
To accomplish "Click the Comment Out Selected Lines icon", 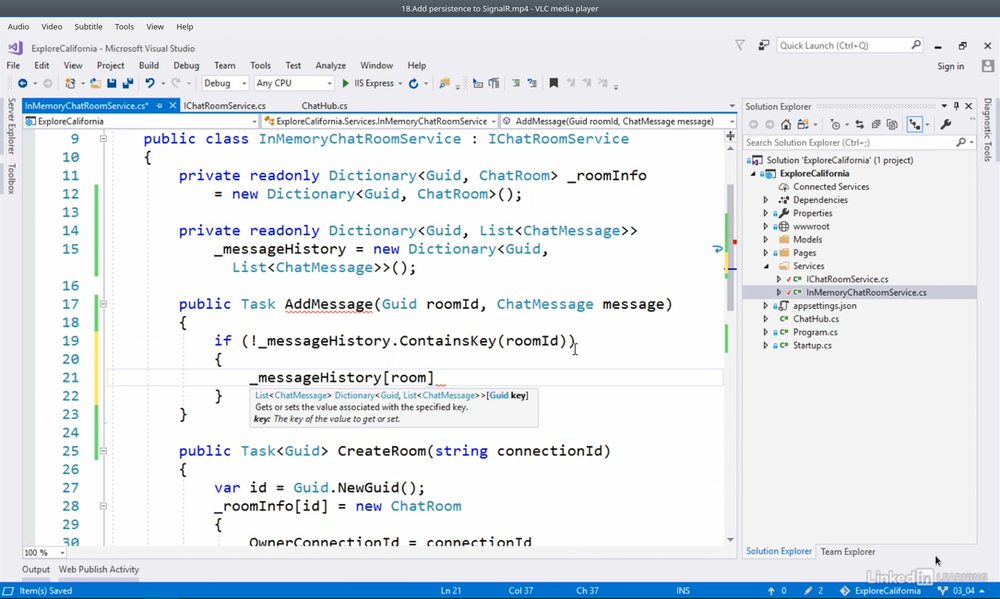I will (x=516, y=83).
